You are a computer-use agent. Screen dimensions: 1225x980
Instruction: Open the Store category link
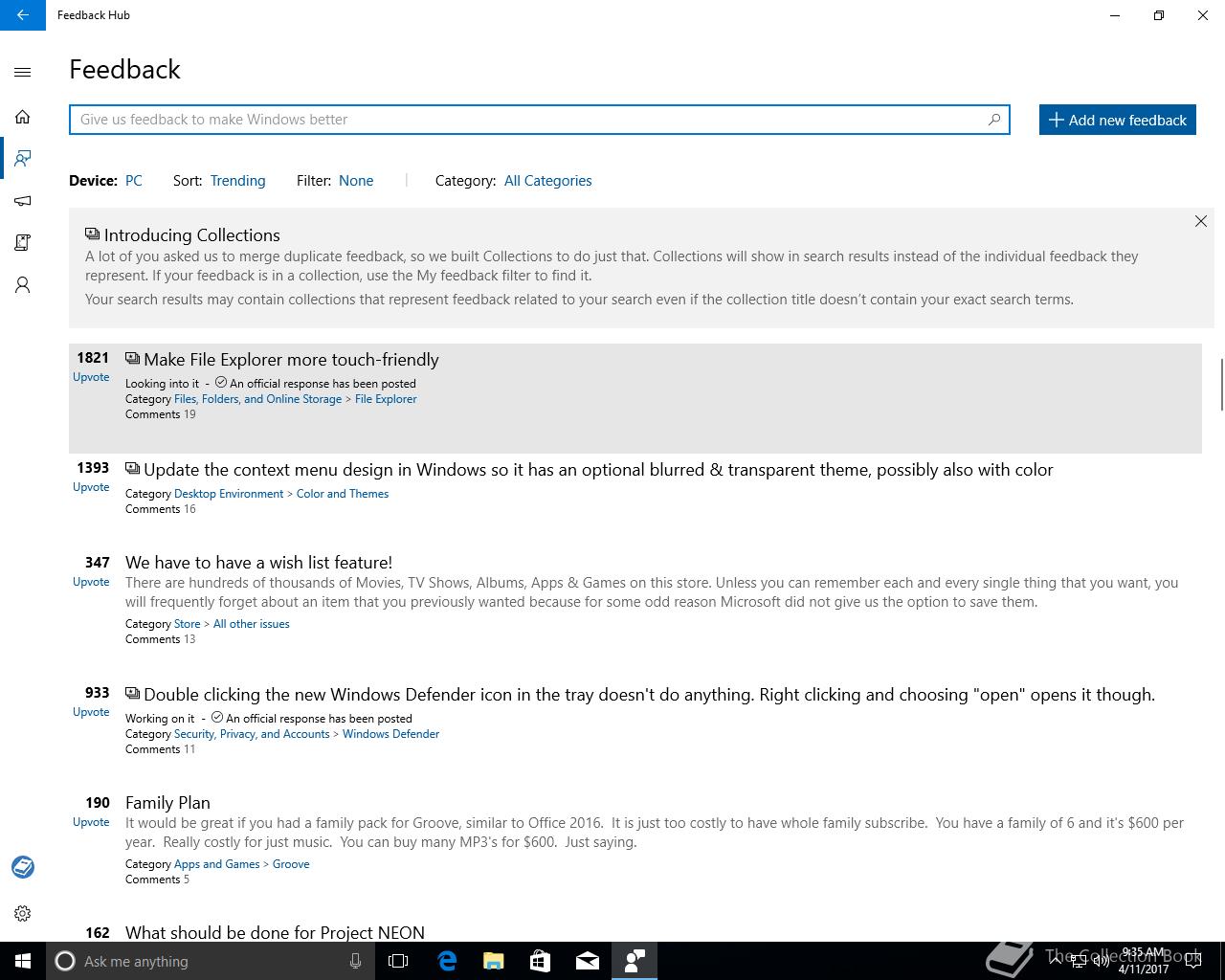(x=188, y=624)
